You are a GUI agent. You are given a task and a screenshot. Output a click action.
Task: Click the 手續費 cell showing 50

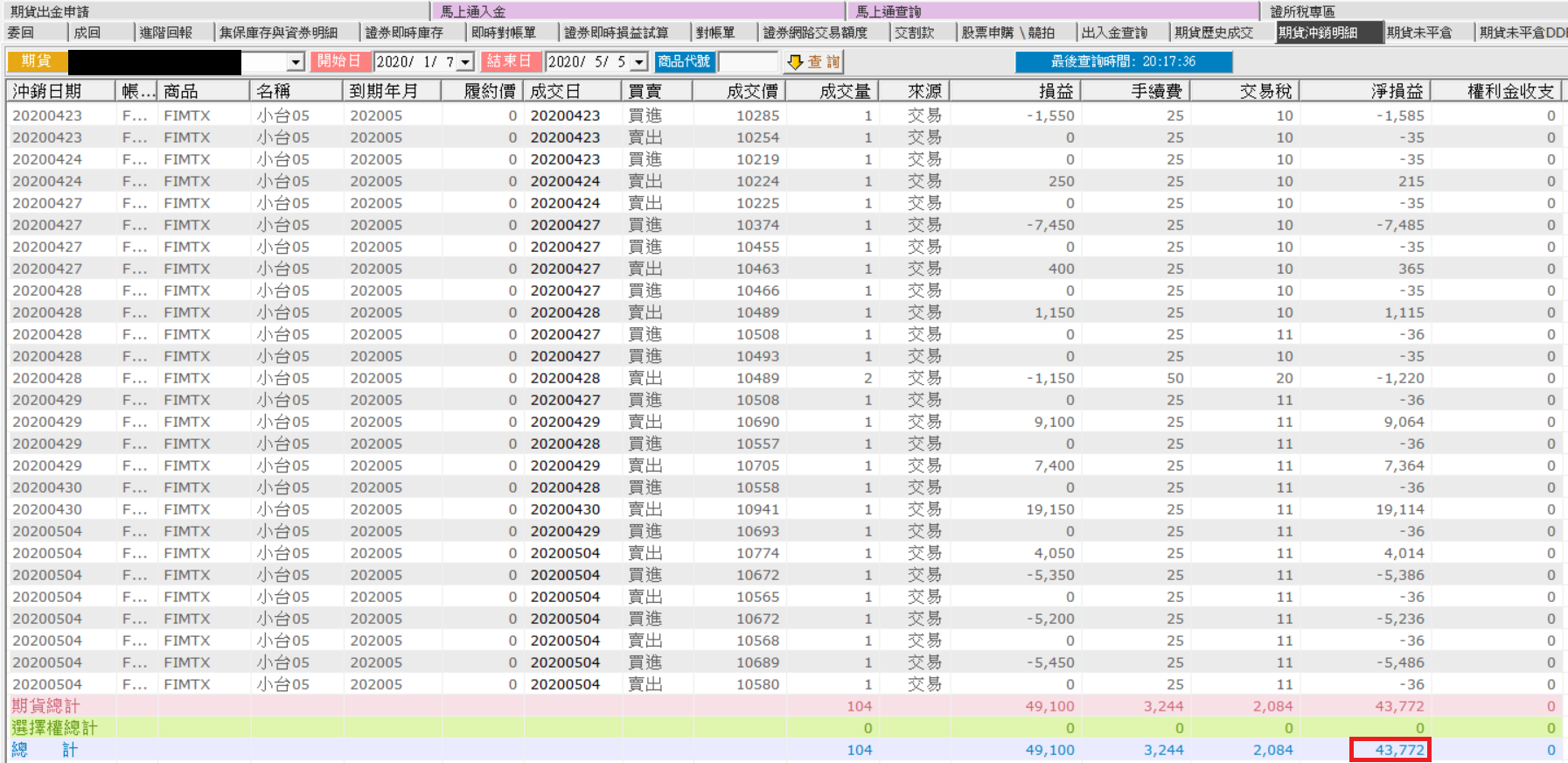tap(1174, 378)
